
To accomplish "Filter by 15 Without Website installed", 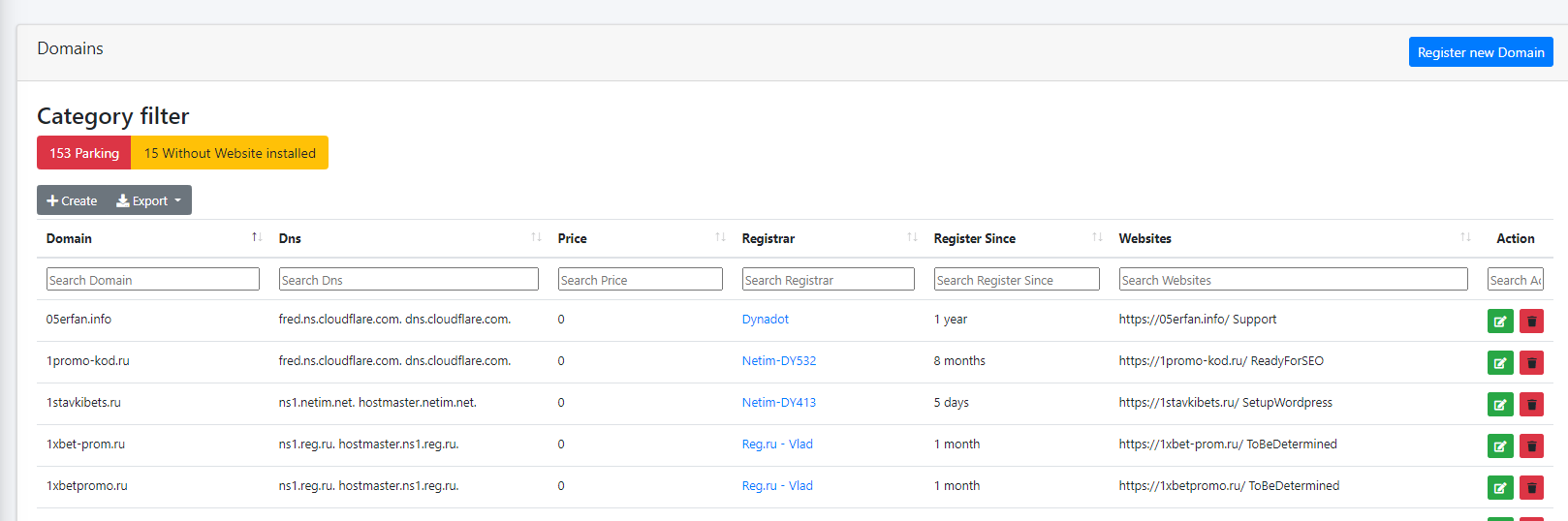I will (x=230, y=153).
